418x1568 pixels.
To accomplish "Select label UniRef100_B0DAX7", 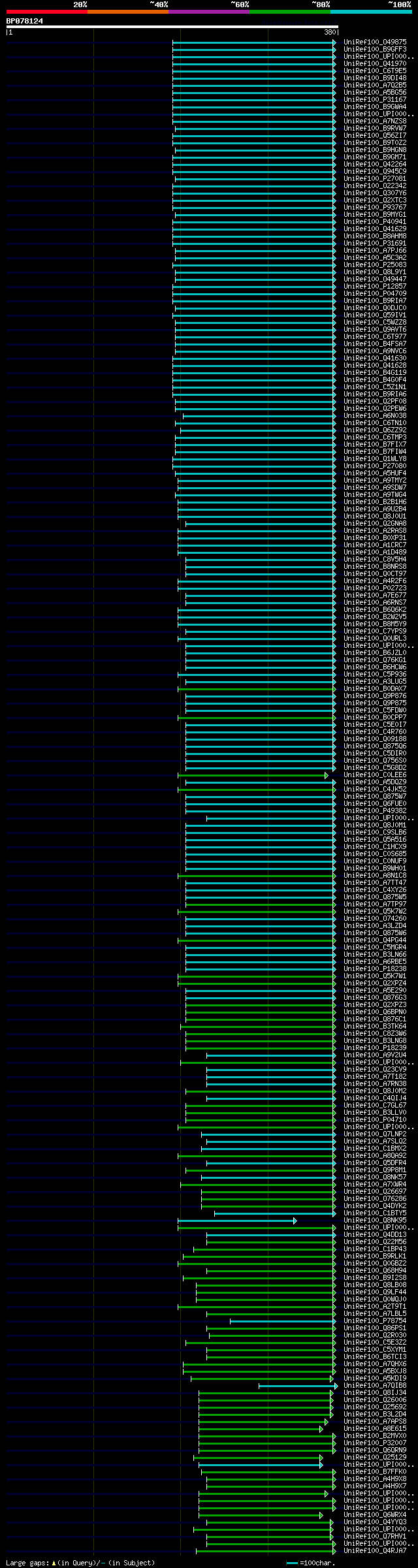I will click(x=375, y=688).
